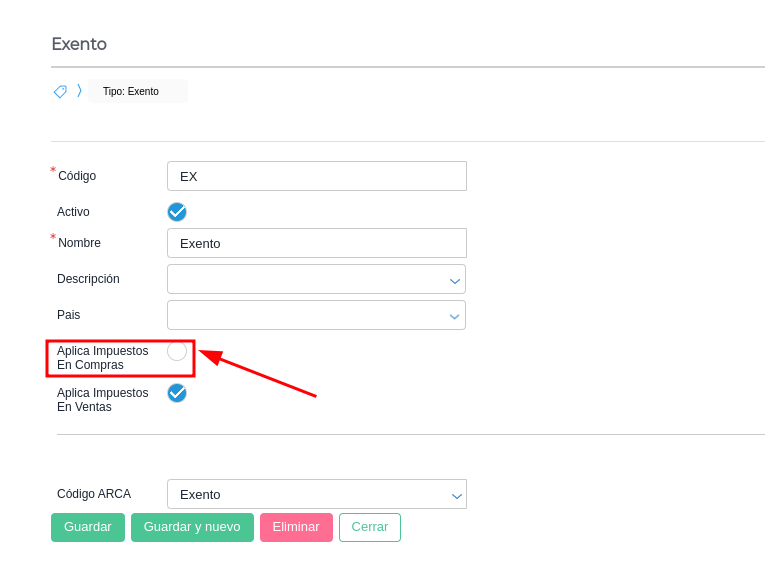Click the Código ARCA label text
Screen dimensions: 765x566
(x=94, y=494)
